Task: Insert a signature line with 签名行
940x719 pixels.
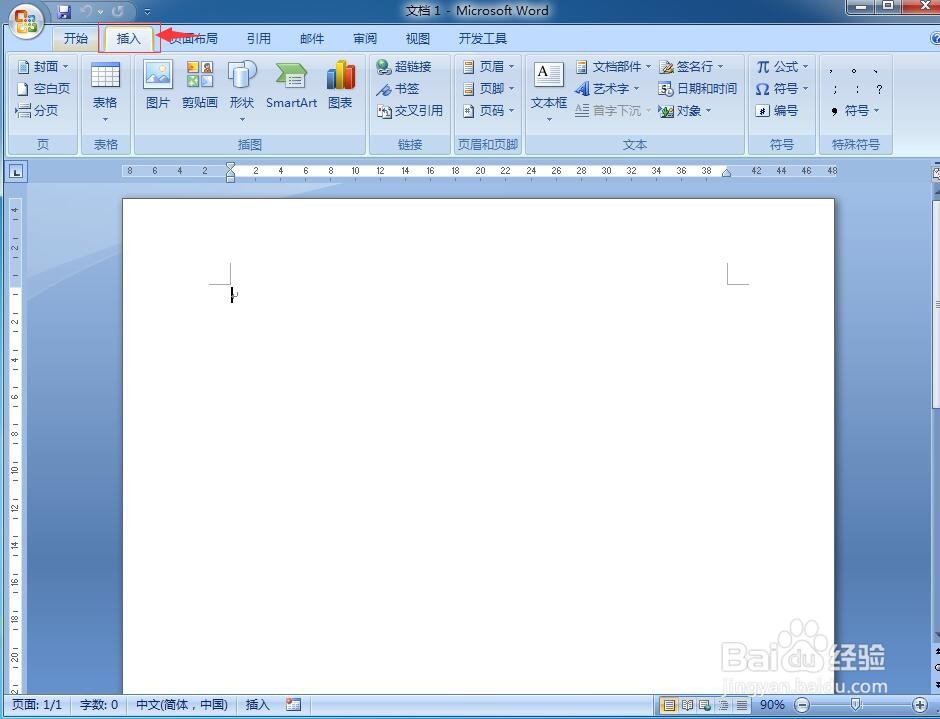Action: pos(691,66)
